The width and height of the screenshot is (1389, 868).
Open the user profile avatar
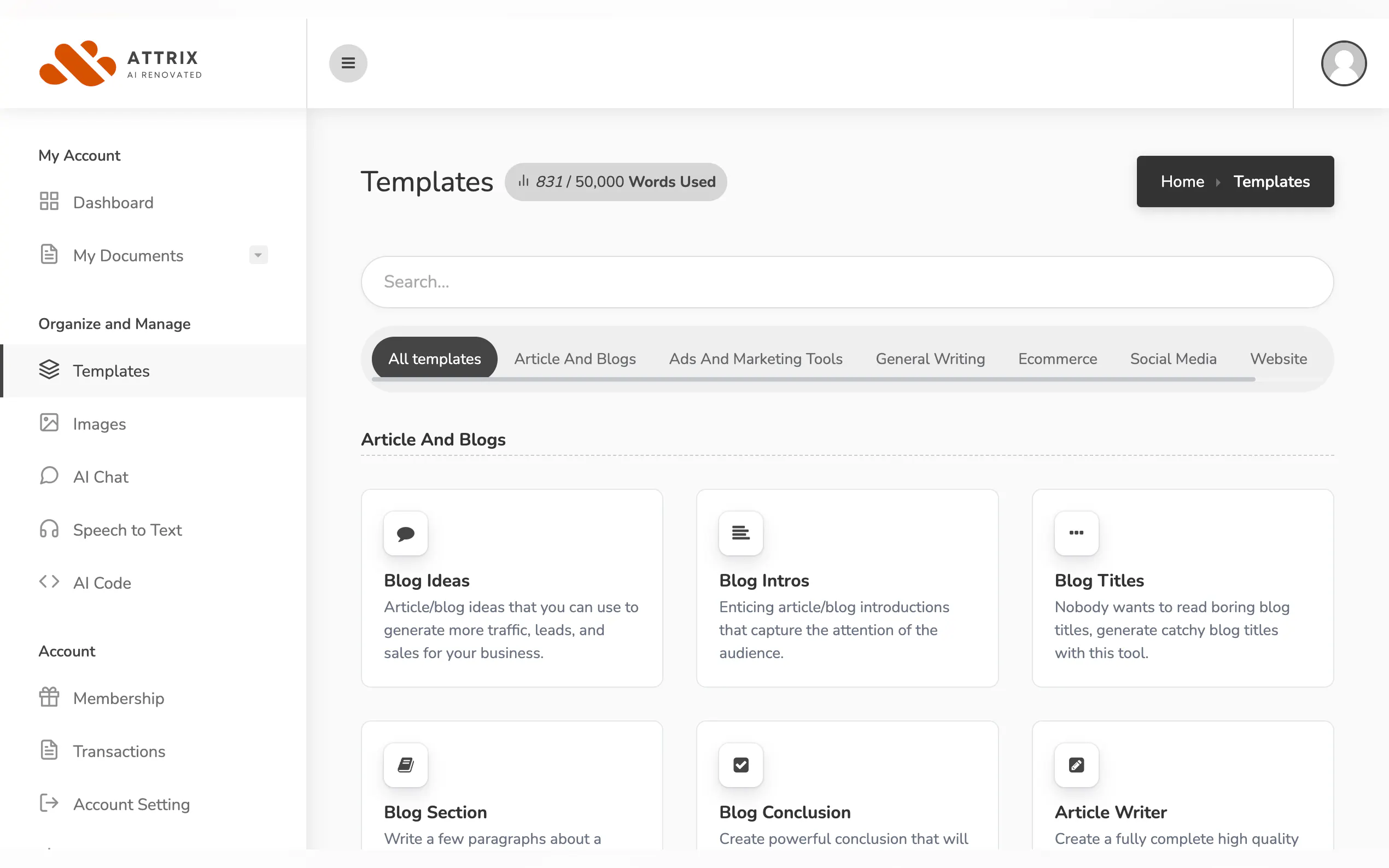coord(1343,63)
